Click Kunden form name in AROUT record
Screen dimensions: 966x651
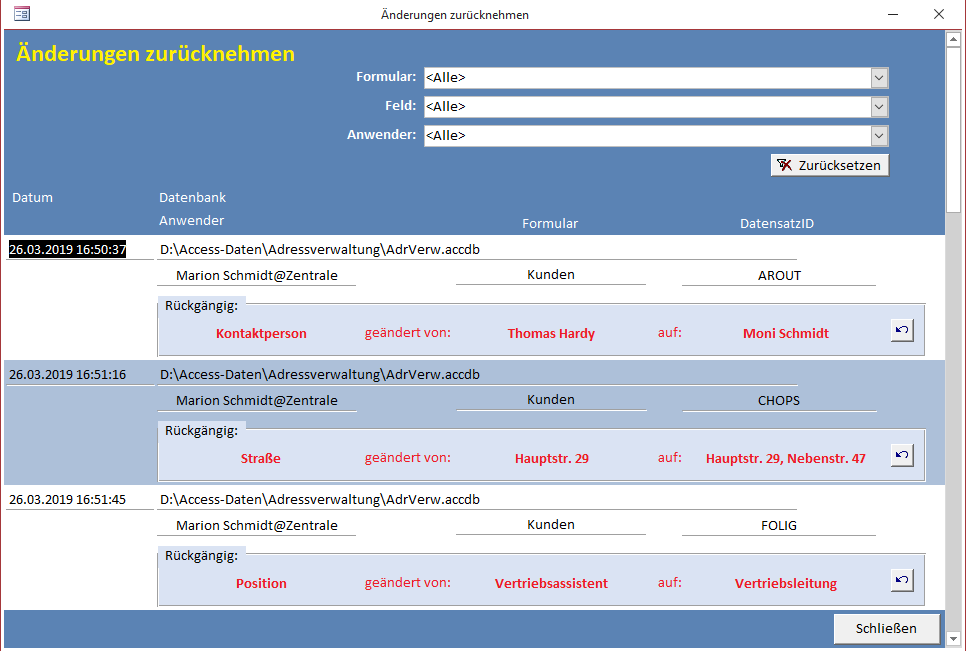click(x=551, y=275)
